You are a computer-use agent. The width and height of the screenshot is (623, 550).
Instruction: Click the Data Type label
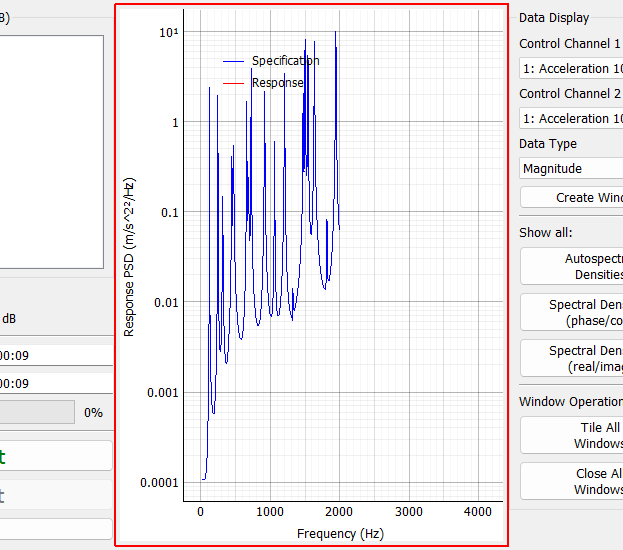548,144
